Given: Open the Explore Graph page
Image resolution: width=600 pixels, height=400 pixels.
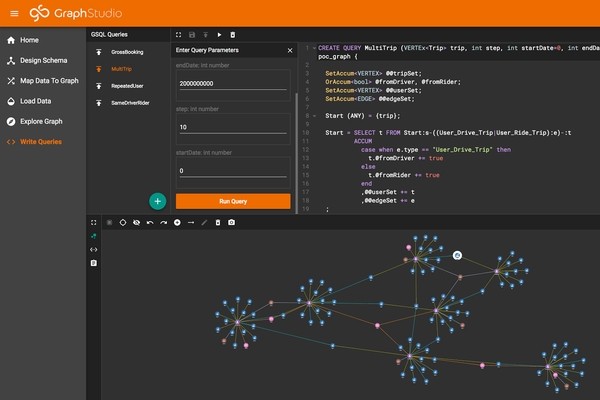Looking at the screenshot, I should (x=35, y=121).
